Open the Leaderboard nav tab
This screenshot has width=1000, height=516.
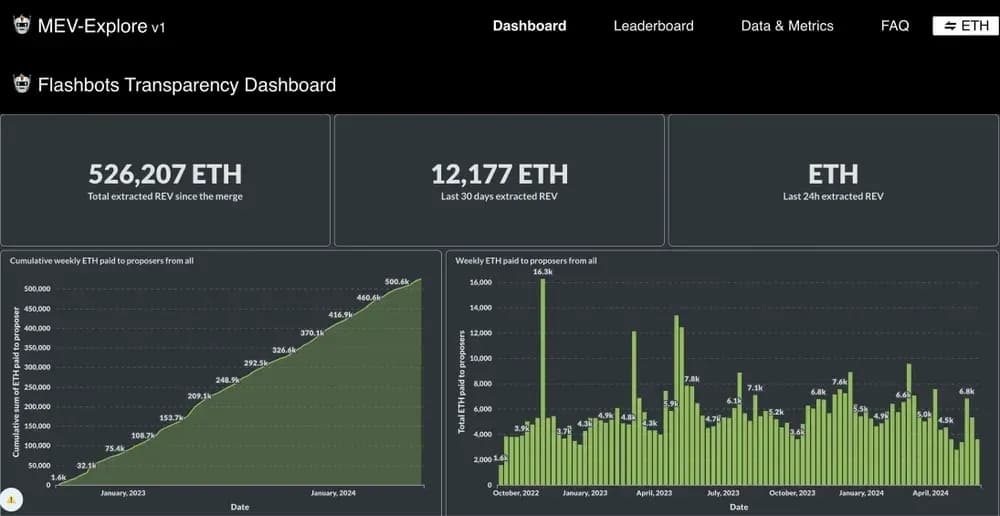pyautogui.click(x=654, y=26)
